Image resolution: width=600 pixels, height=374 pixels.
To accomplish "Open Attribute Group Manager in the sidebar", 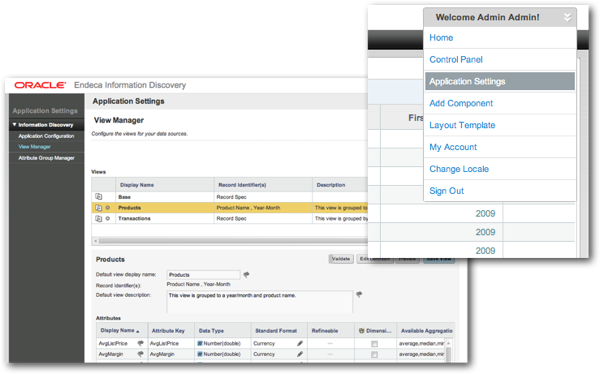I will pyautogui.click(x=46, y=158).
